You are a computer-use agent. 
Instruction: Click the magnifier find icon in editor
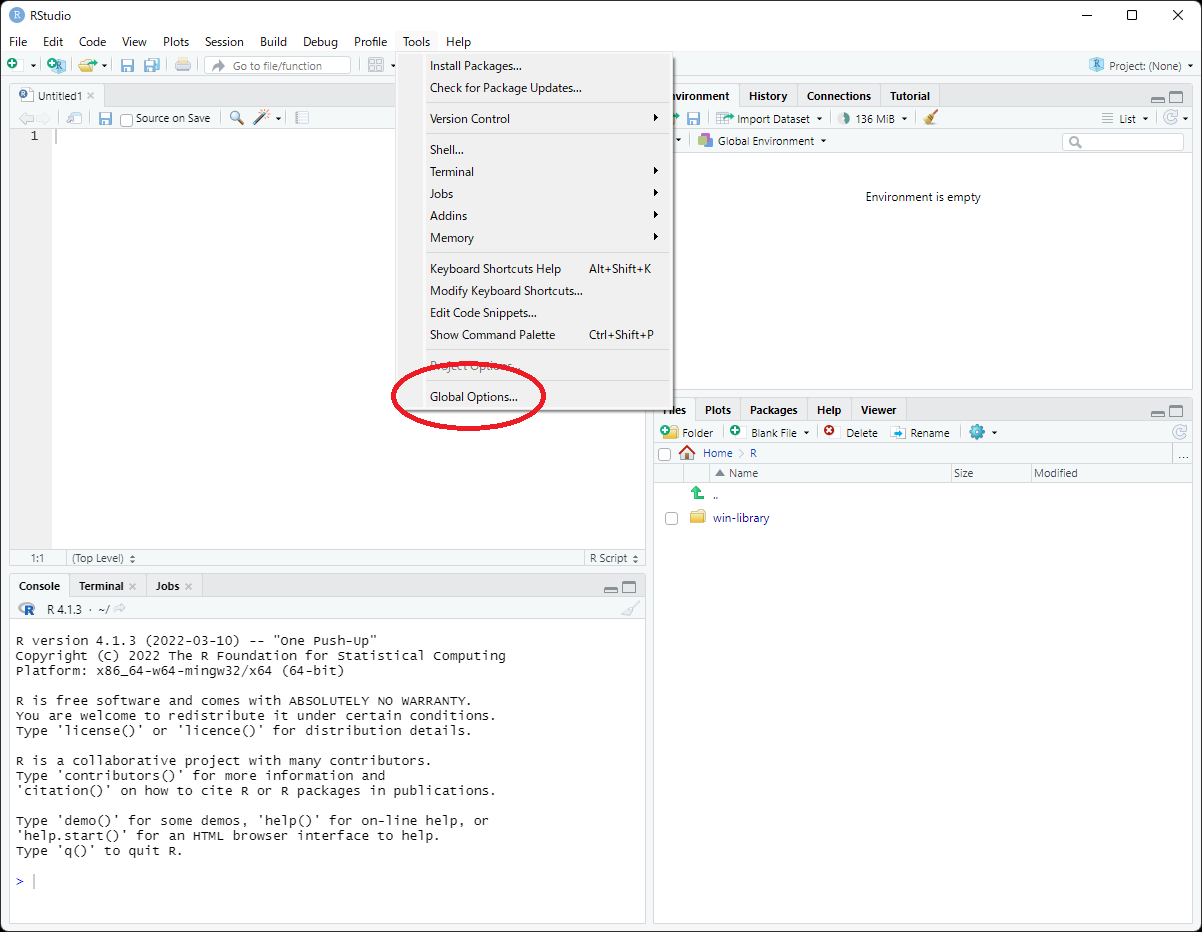click(x=236, y=118)
